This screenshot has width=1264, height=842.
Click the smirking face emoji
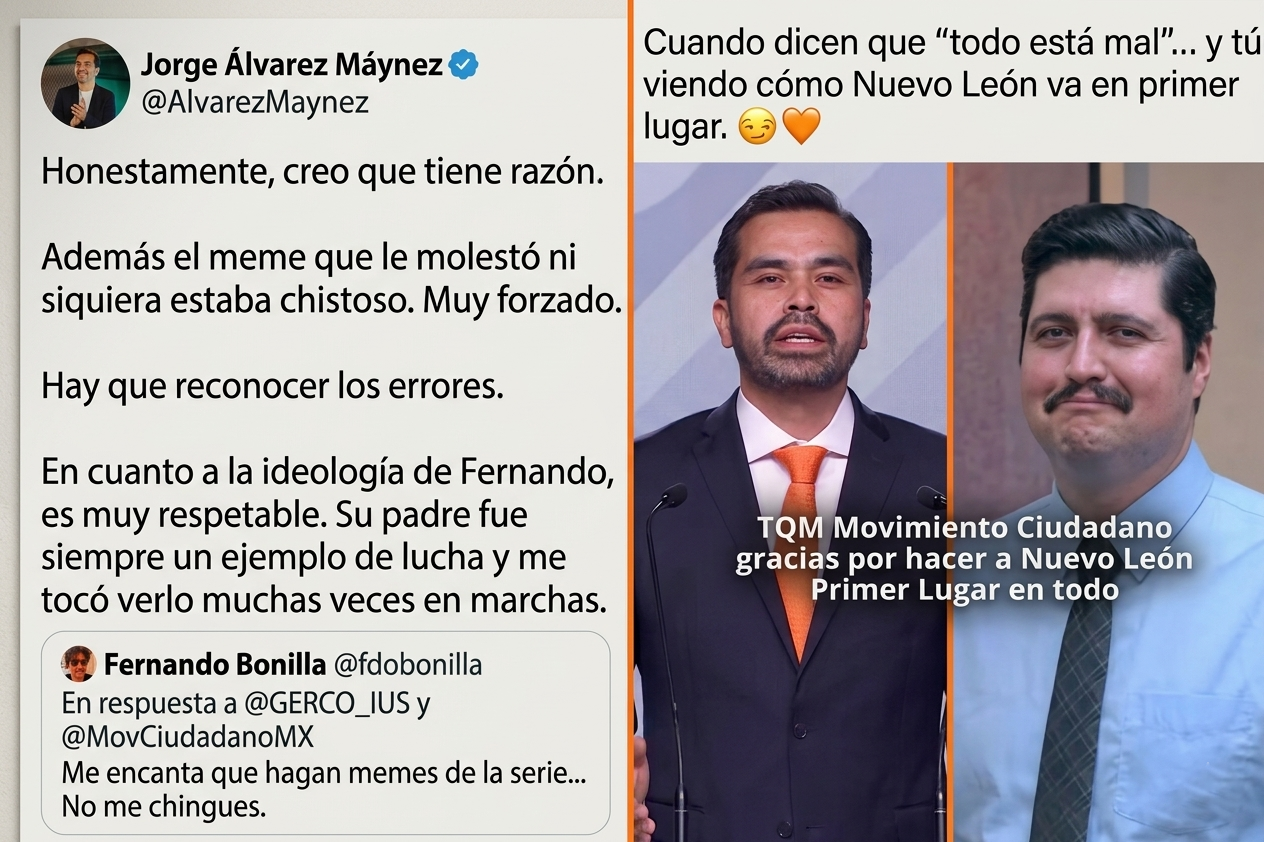[757, 129]
